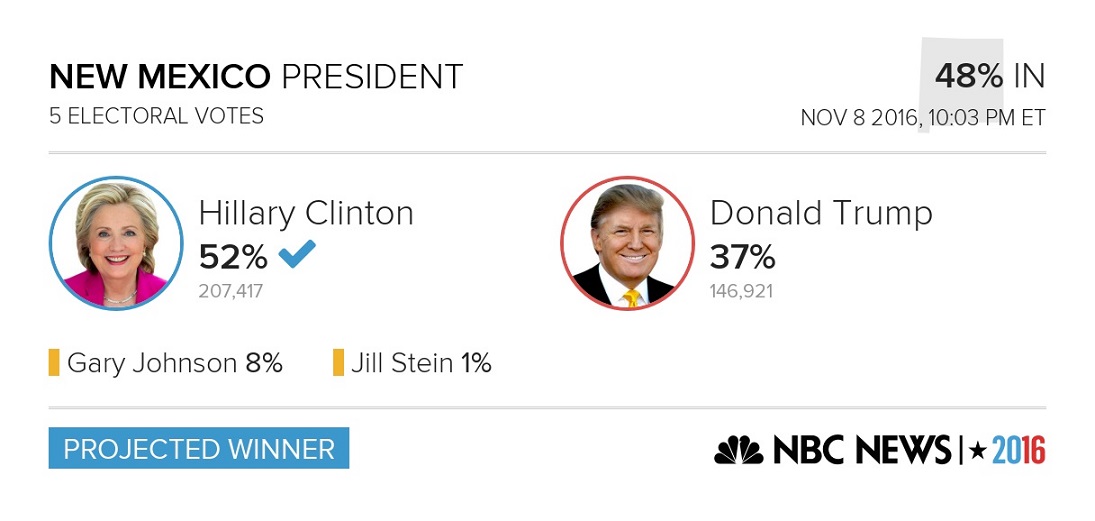
Task: Click the yellow marker beside Gary Johnson
Action: pyautogui.click(x=54, y=363)
